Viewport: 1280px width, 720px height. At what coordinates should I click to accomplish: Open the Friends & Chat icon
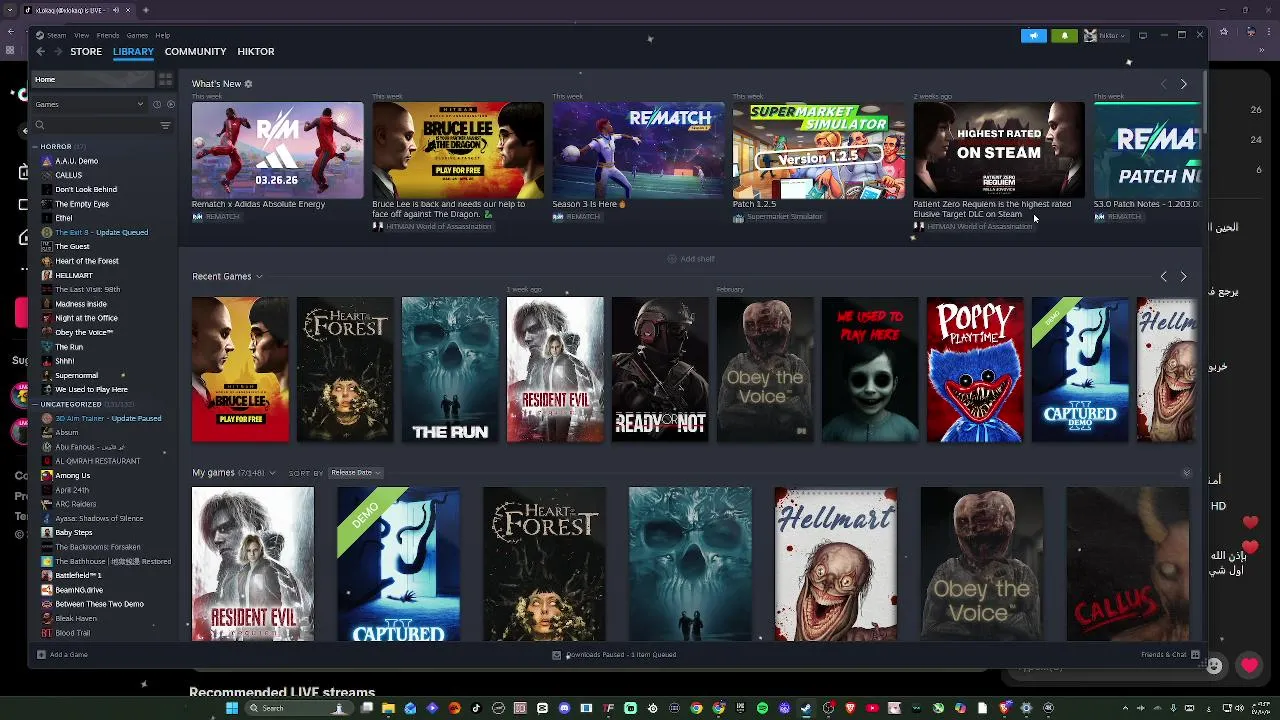pyautogui.click(x=1195, y=655)
